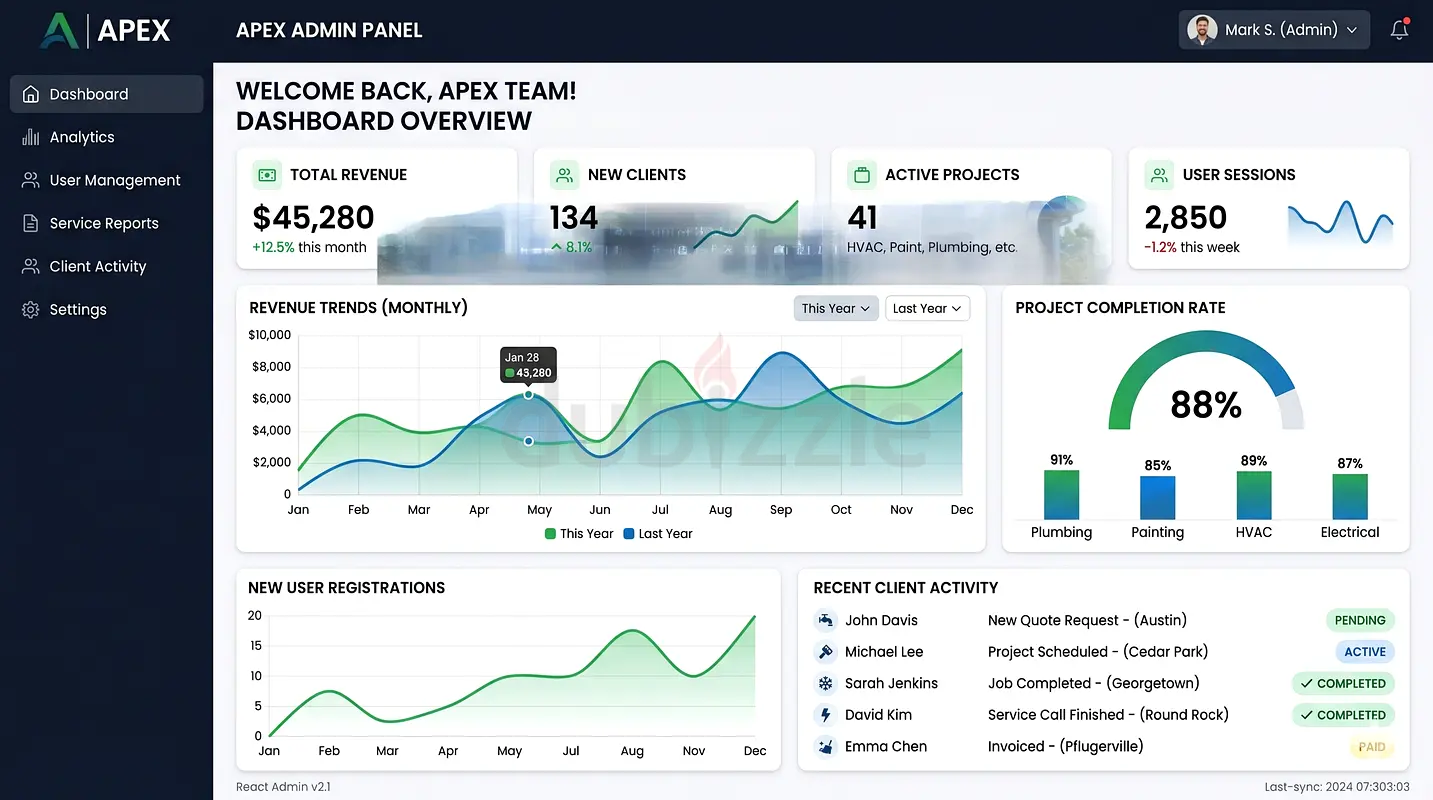Screen dimensions: 1433x800
Task: Select the Plumbing bar in completion chart
Action: click(1061, 495)
